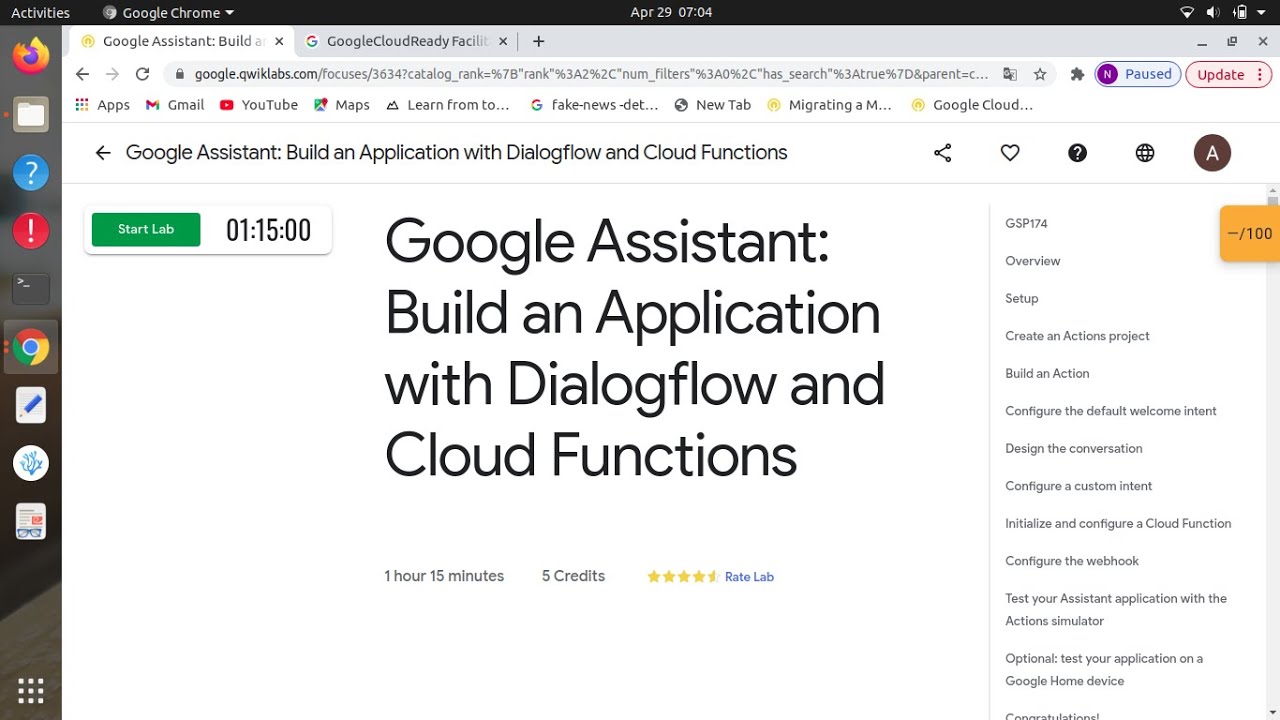Open Apps bookmark shortcut
This screenshot has height=720, width=1280.
tap(102, 104)
